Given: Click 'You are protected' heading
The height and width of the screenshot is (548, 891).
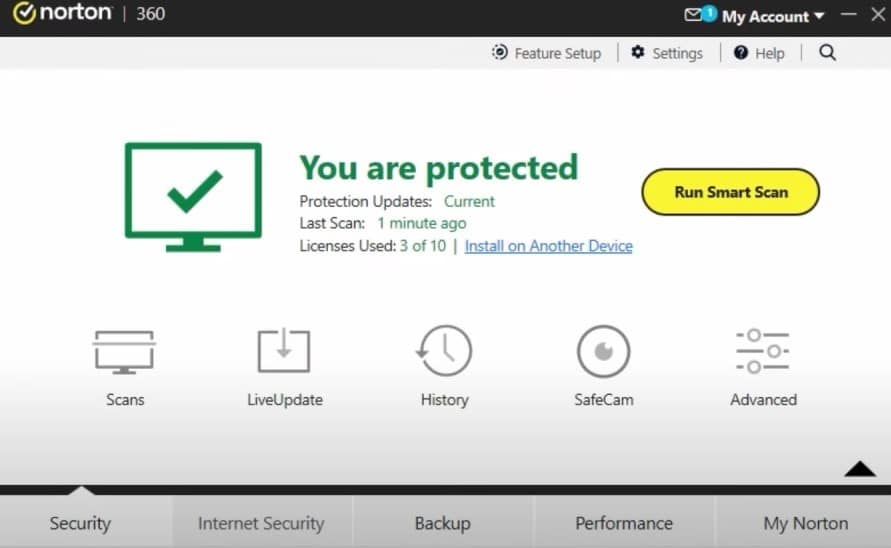Looking at the screenshot, I should coord(439,168).
